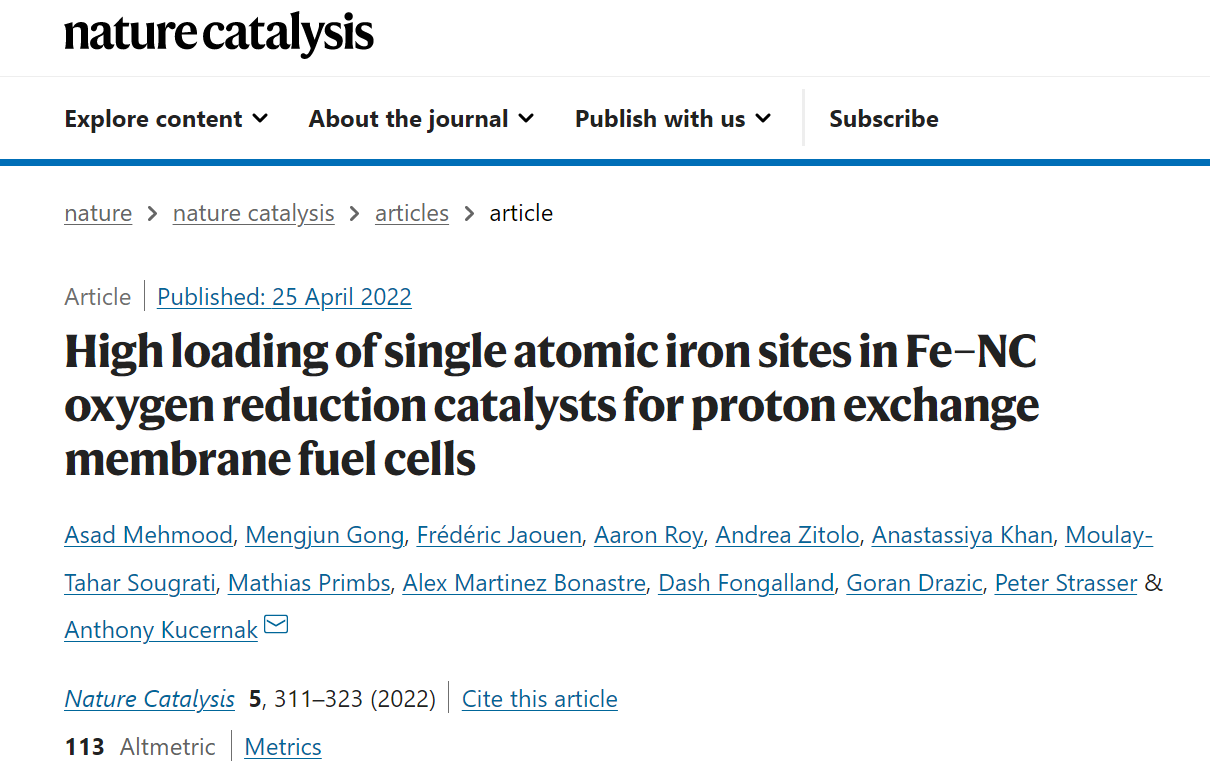Click the article title heading
The image size is (1210, 783).
tap(551, 405)
